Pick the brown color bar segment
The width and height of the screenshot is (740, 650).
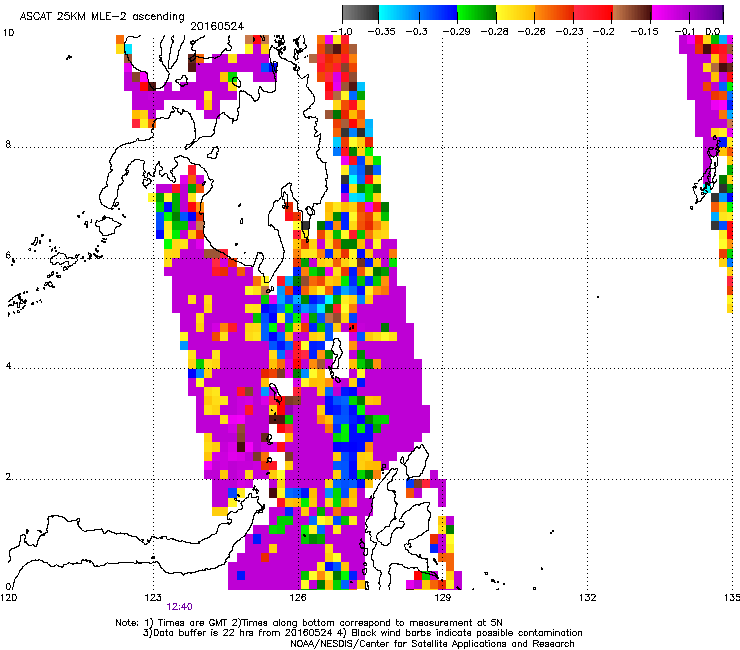click(x=632, y=12)
